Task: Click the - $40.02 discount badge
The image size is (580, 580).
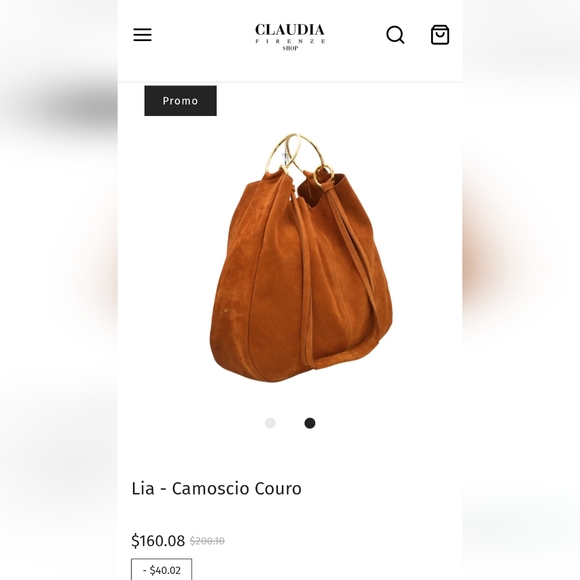Action: (162, 570)
